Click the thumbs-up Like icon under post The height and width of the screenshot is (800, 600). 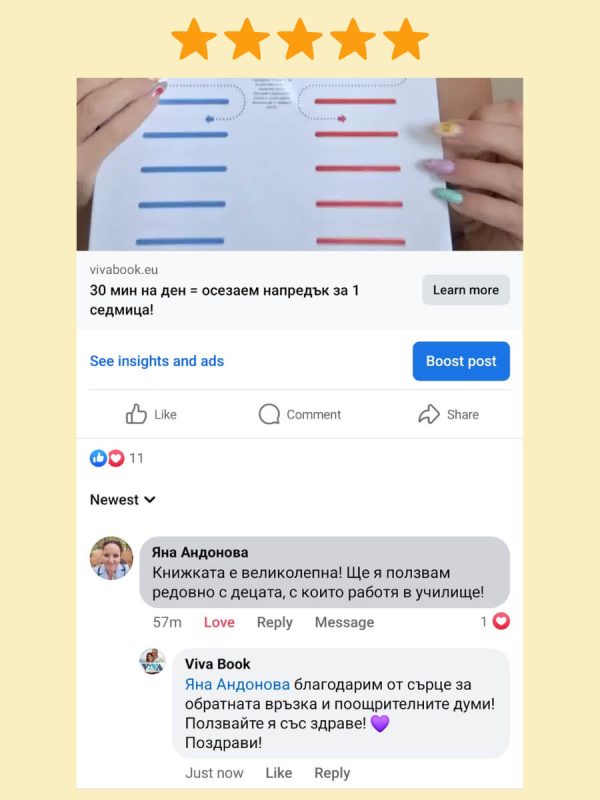coord(136,414)
